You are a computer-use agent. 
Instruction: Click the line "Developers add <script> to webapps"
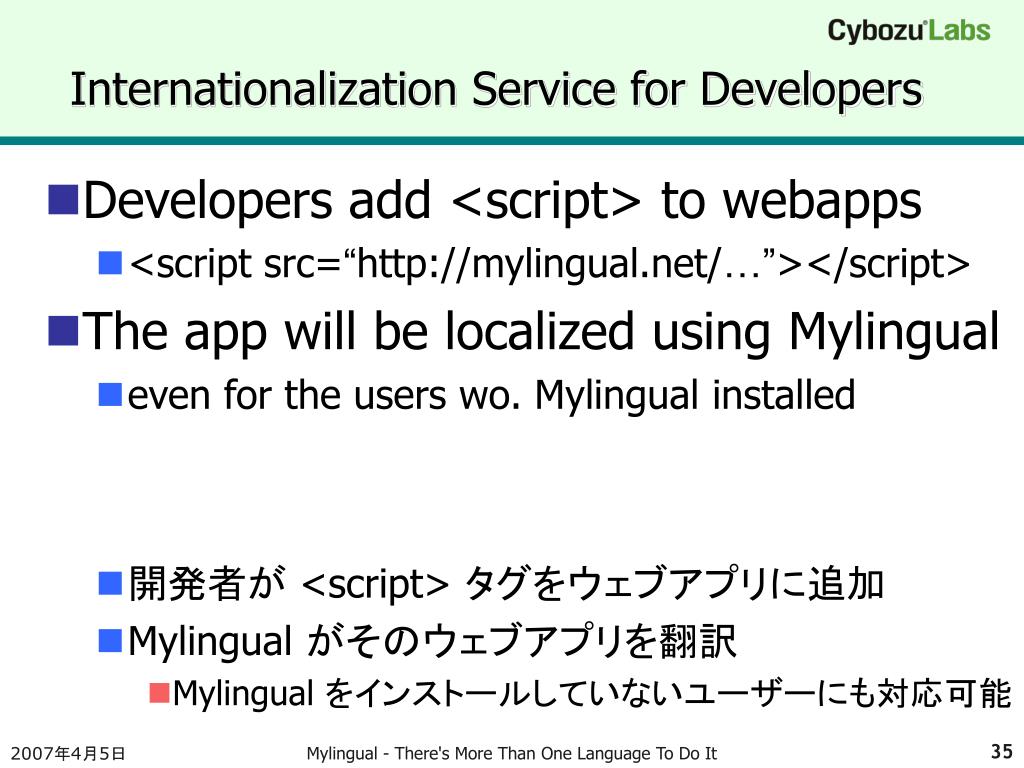click(502, 200)
